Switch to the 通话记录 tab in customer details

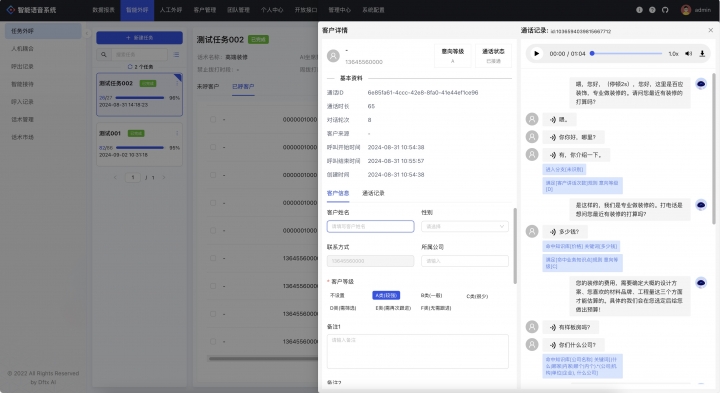tap(373, 193)
